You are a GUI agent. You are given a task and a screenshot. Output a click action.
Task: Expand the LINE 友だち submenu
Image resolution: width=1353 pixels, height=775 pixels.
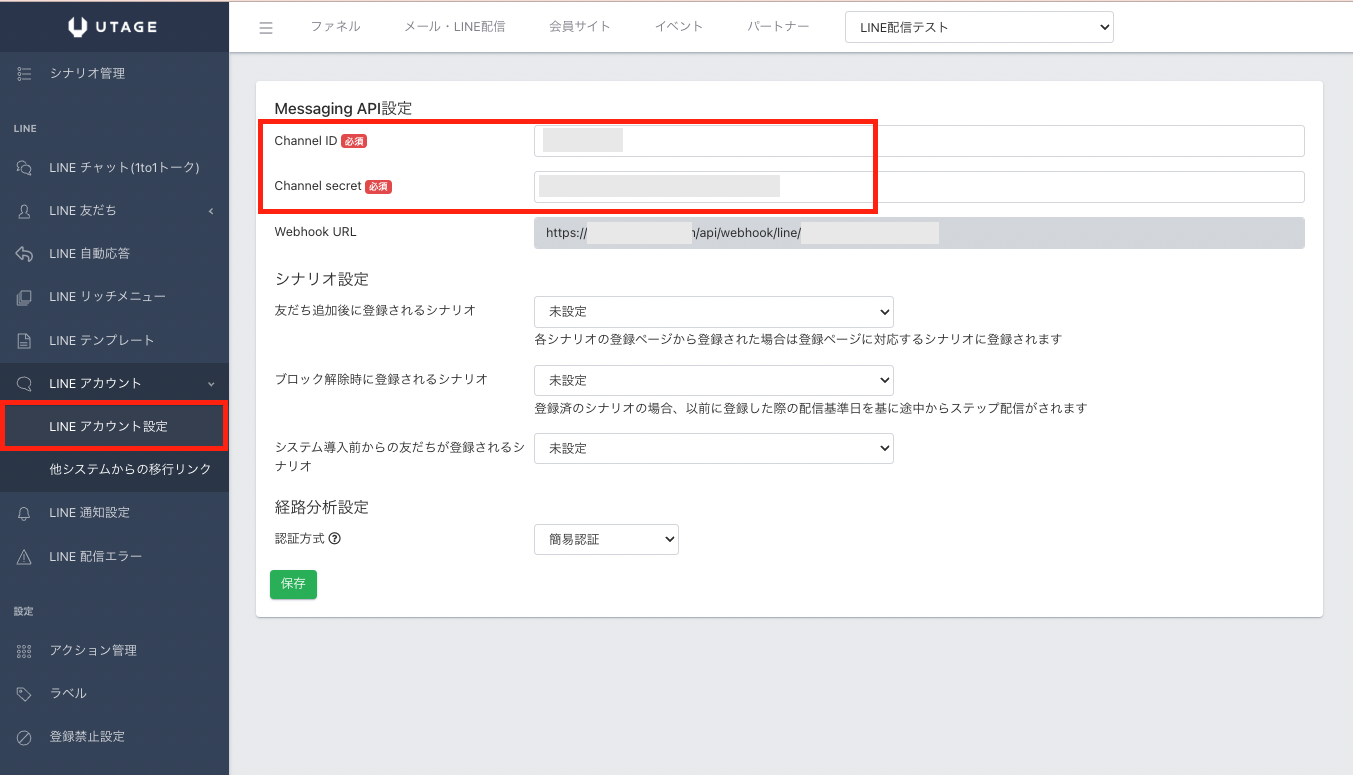[x=211, y=211]
